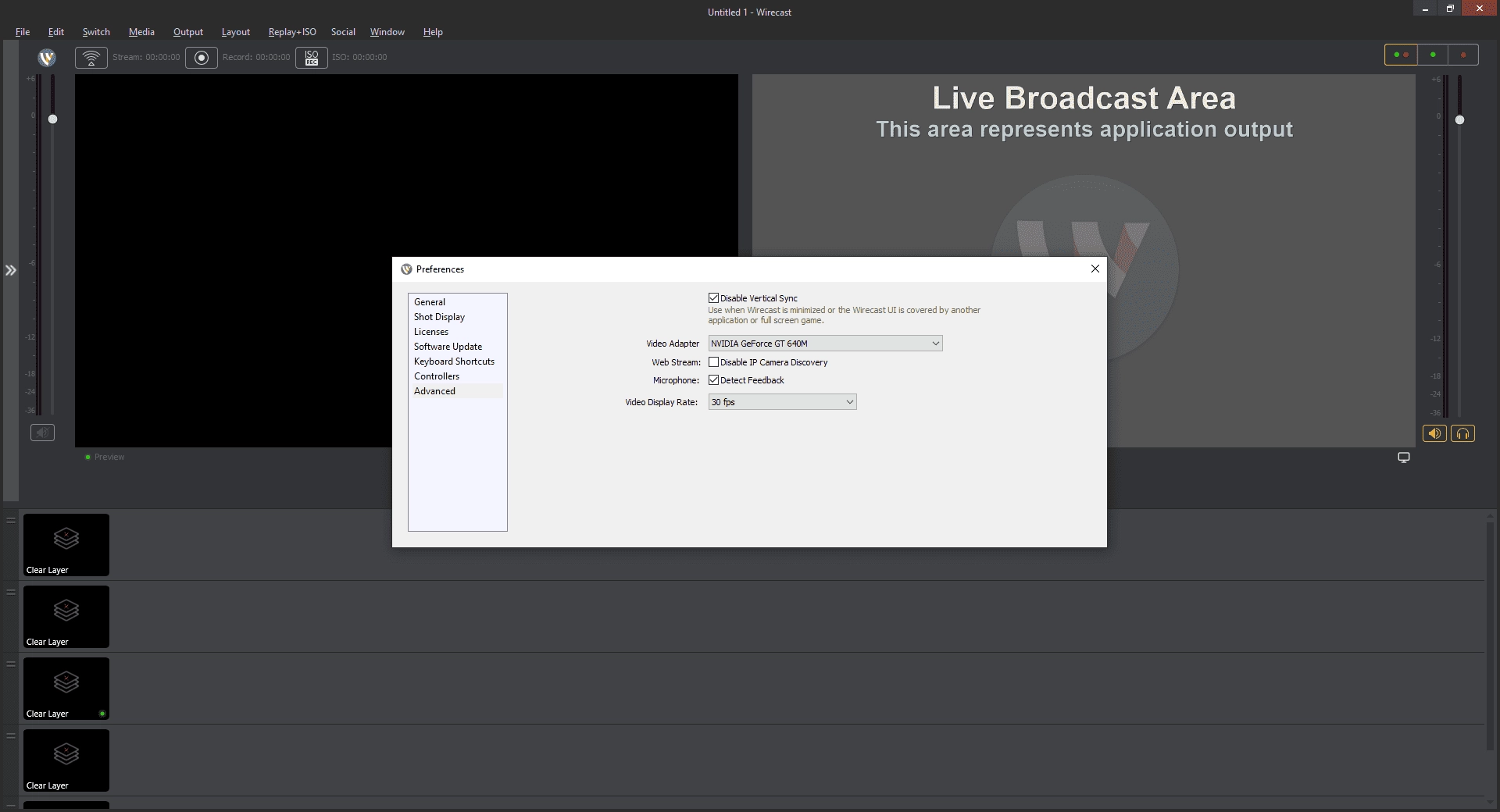Image resolution: width=1500 pixels, height=812 pixels.
Task: Select the two-dot preview/live layout button
Action: [x=1401, y=55]
